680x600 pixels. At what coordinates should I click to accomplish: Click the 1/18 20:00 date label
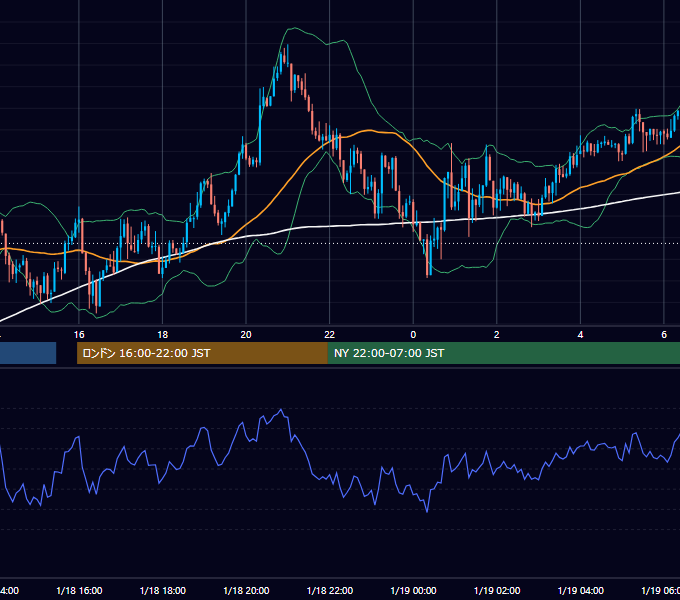(246, 591)
